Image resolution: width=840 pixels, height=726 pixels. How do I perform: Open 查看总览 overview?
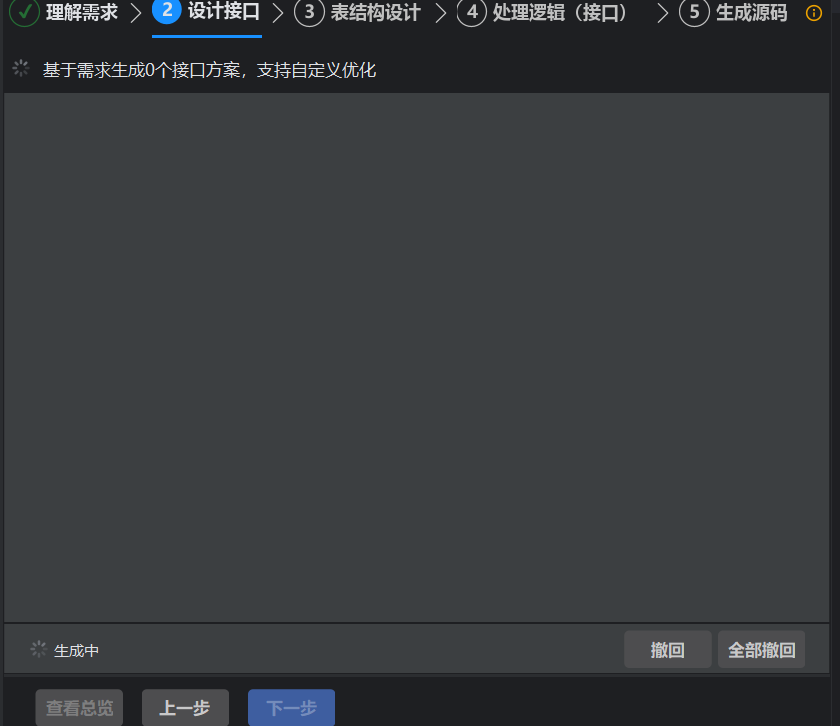tap(78, 708)
